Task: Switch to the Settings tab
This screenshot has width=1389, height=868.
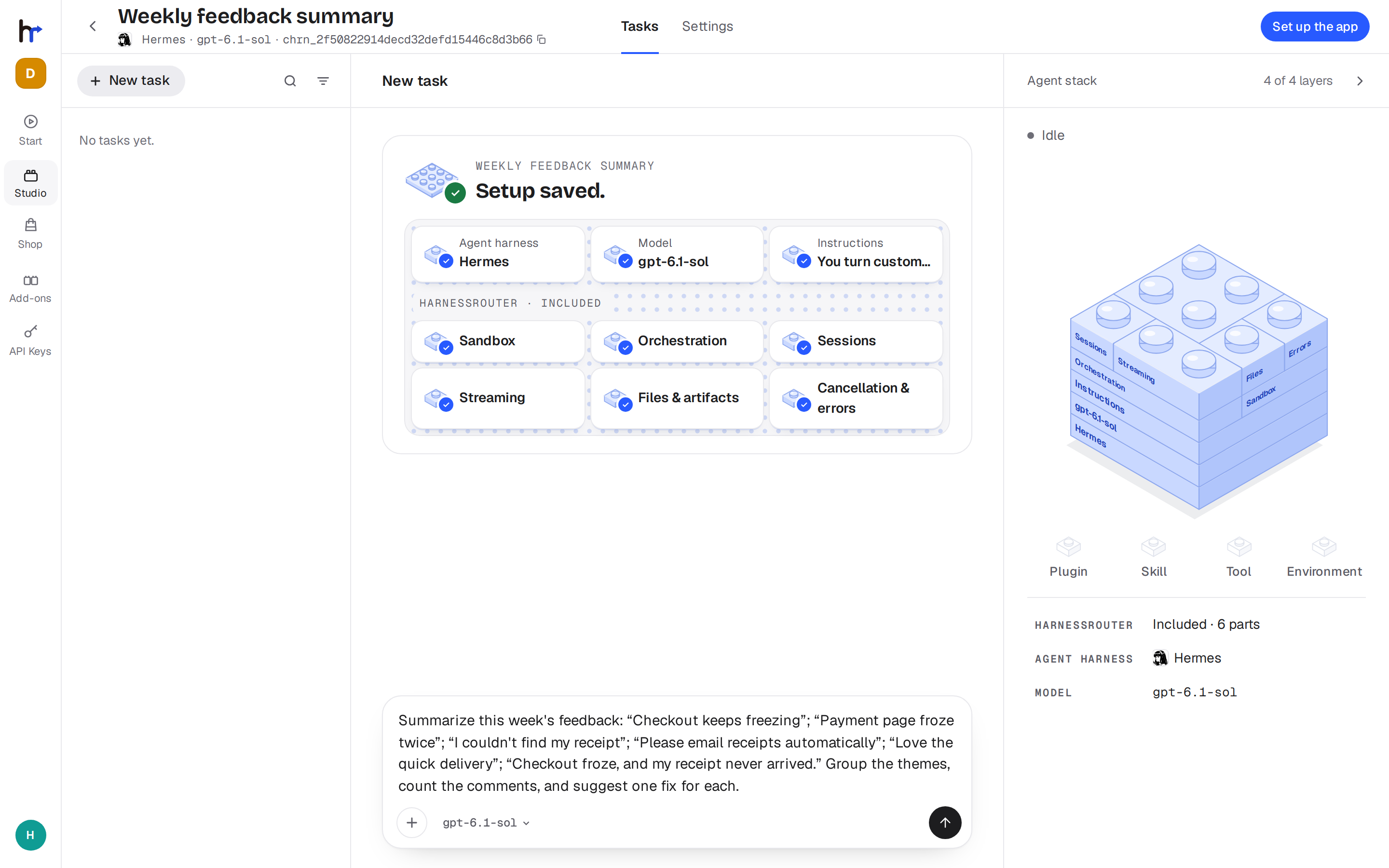Action: (x=707, y=27)
